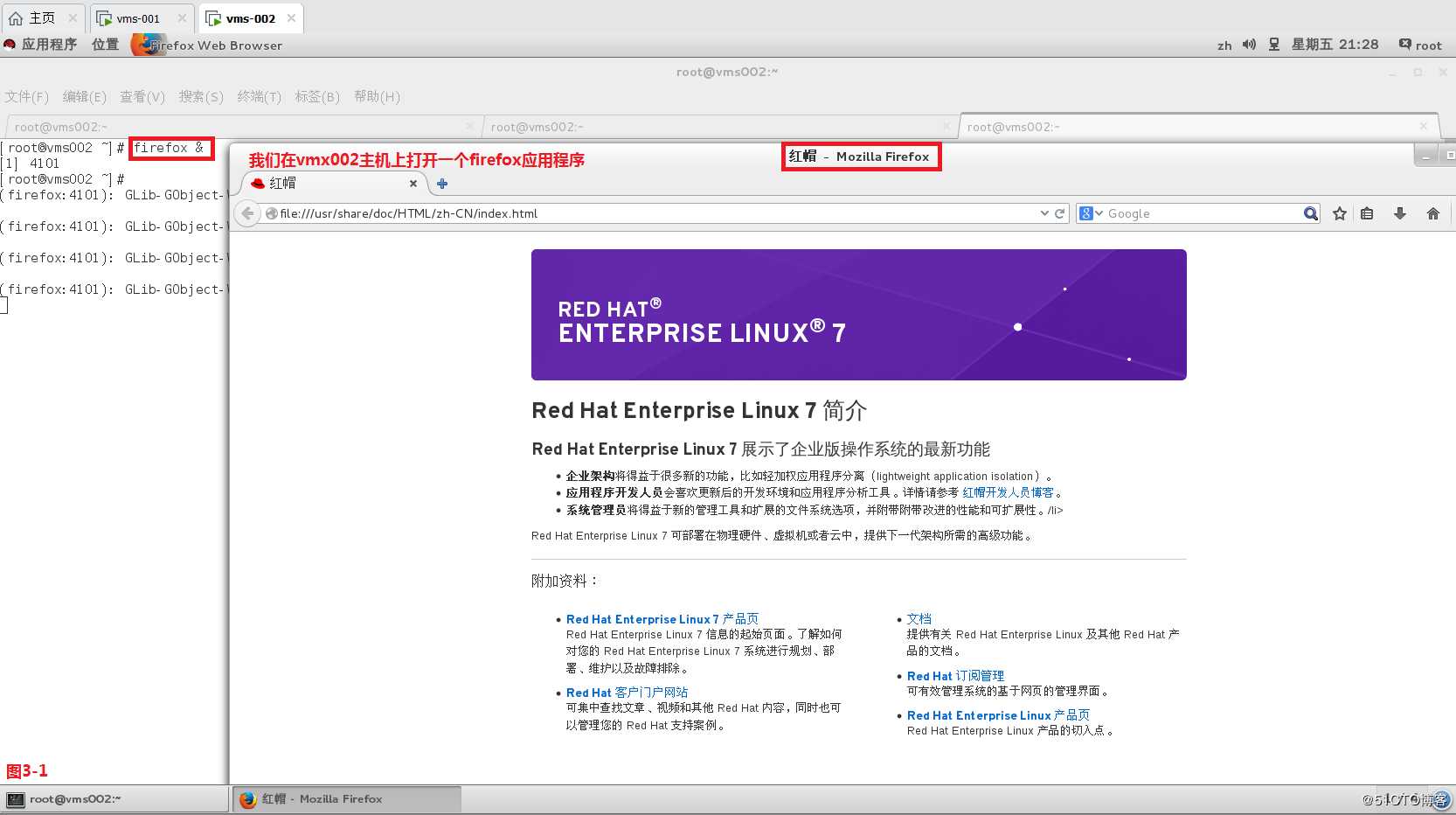The image size is (1456, 815).
Task: Open Red Hat Enterprise Linux 7 产品页 link
Action: click(662, 619)
